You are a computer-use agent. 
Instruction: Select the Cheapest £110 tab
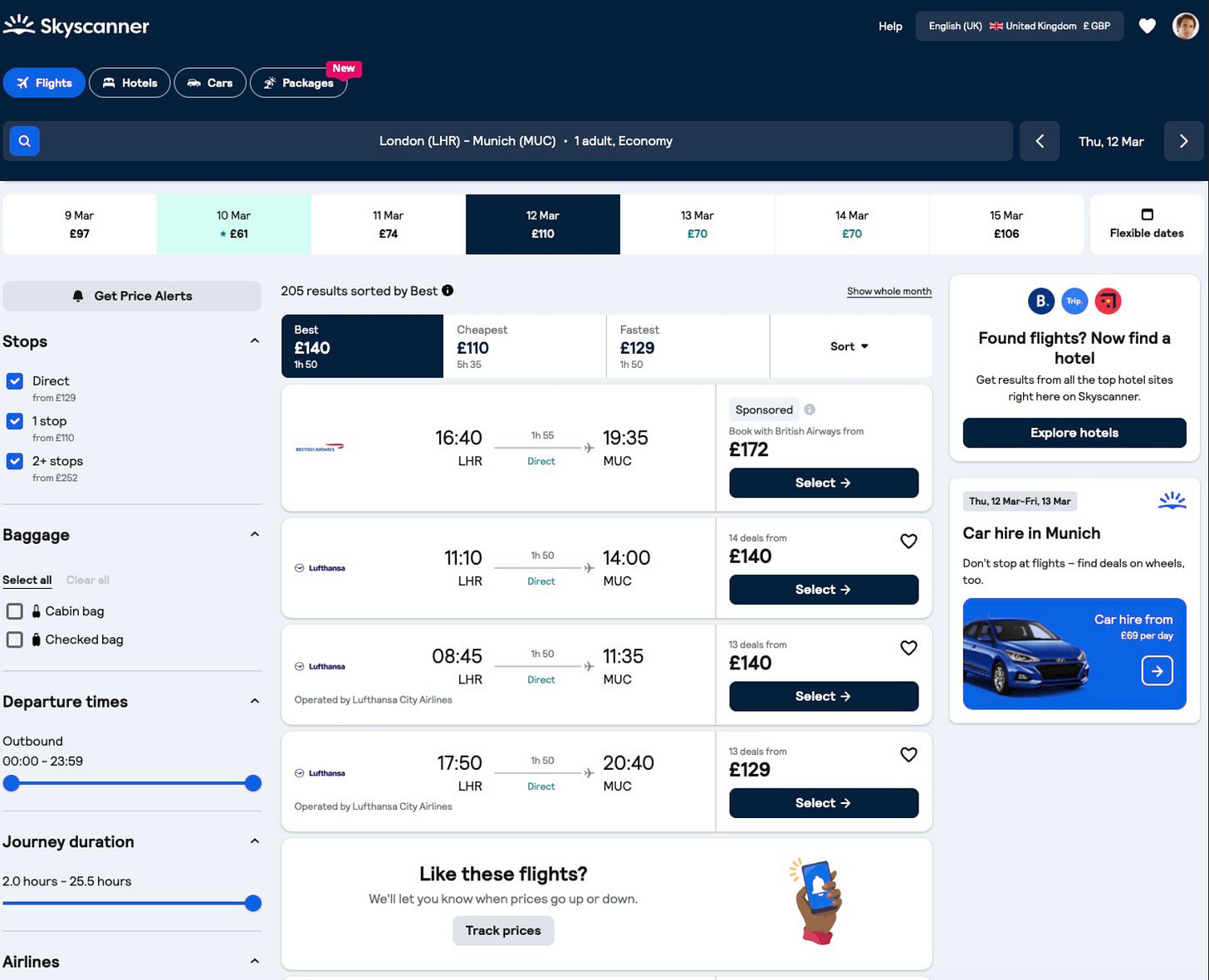click(525, 346)
